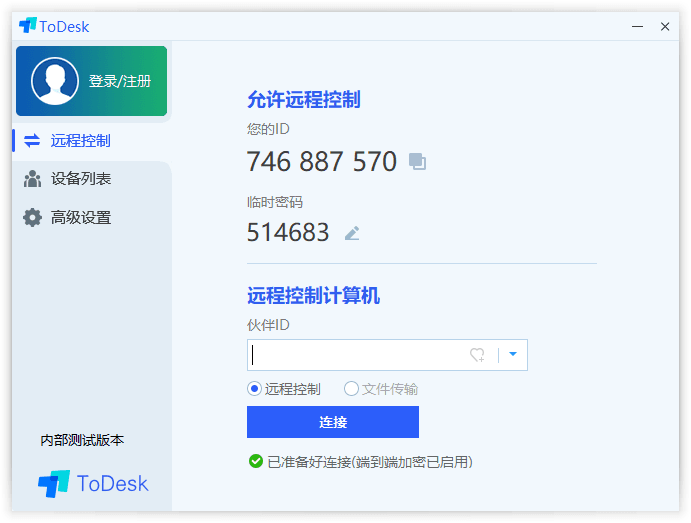The width and height of the screenshot is (691, 523).
Task: Open the 设备列表 device list tab
Action: tap(80, 179)
